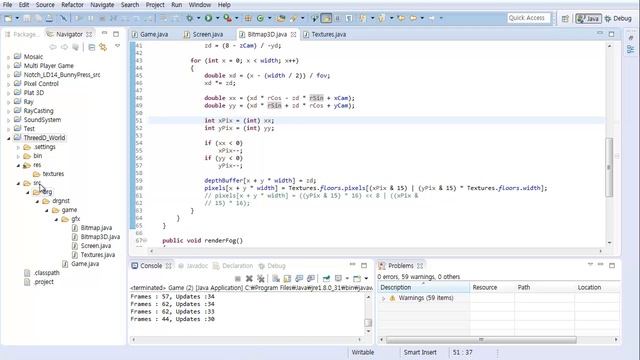
Task: Select the Game.java editor tab
Action: tap(150, 34)
